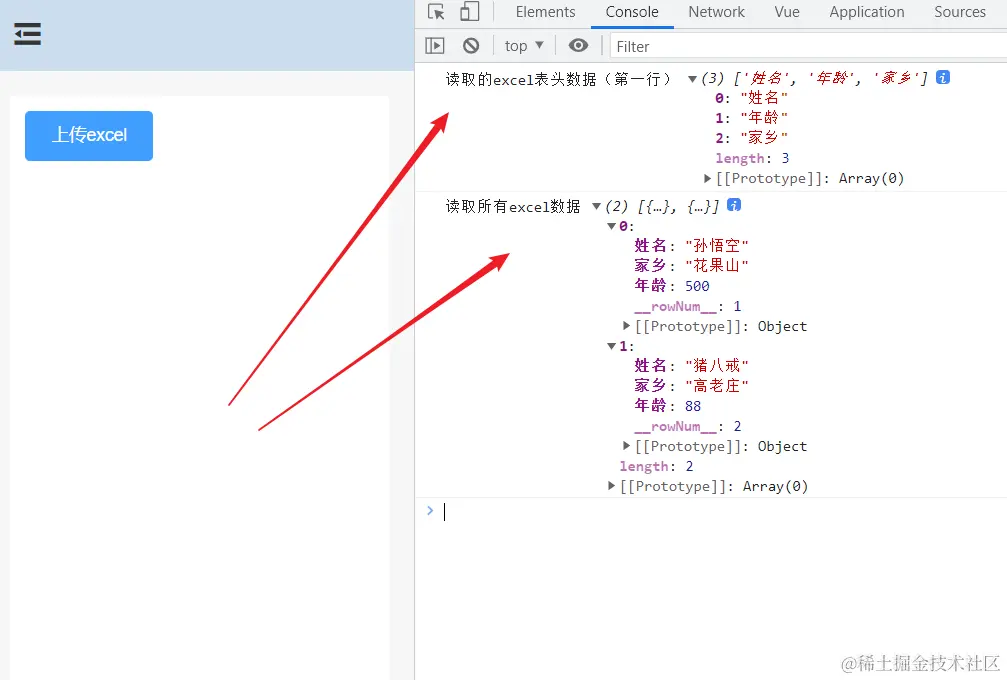Clear the console with the ban icon

point(471,46)
